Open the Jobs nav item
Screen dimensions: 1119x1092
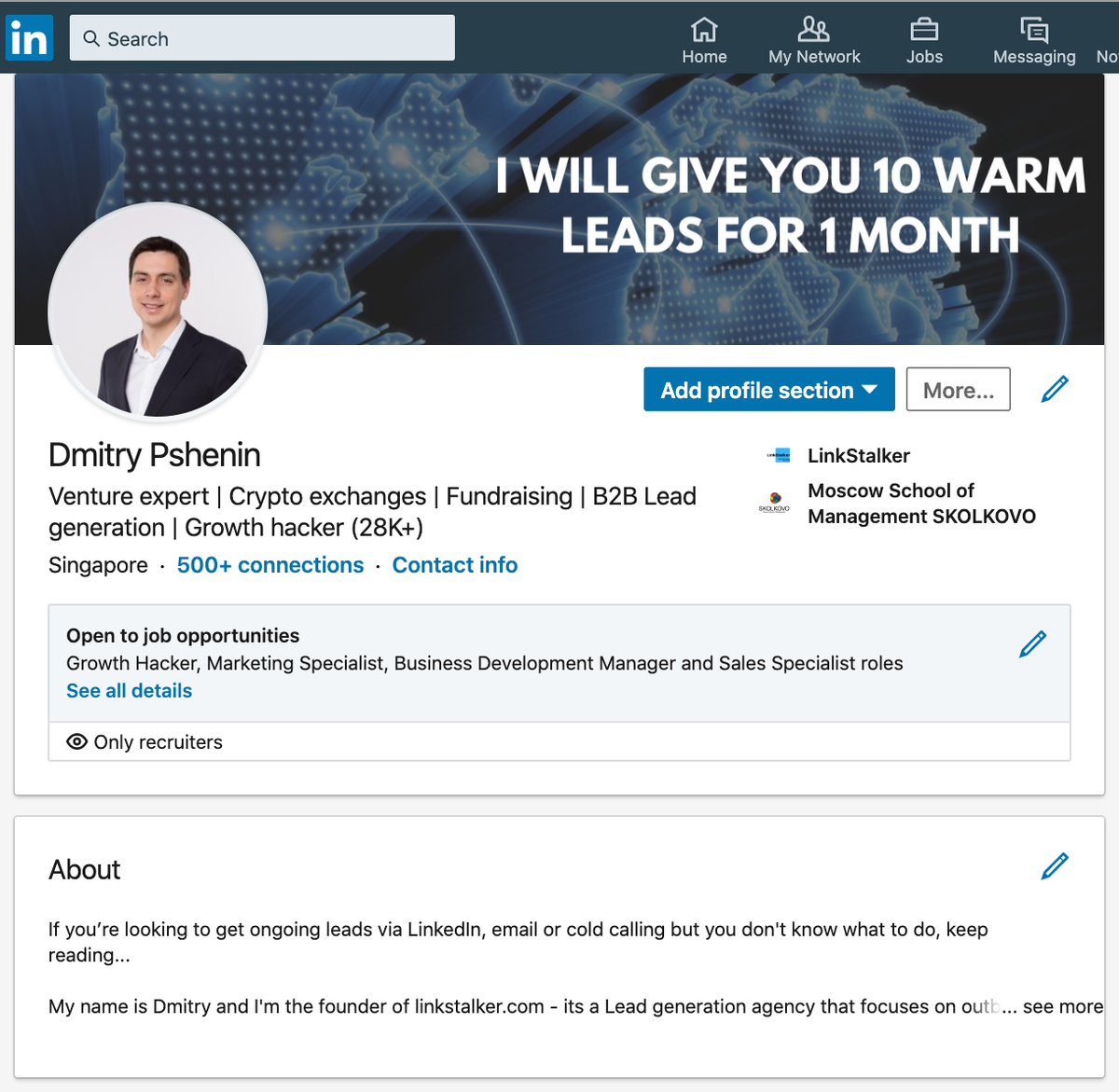pyautogui.click(x=924, y=42)
